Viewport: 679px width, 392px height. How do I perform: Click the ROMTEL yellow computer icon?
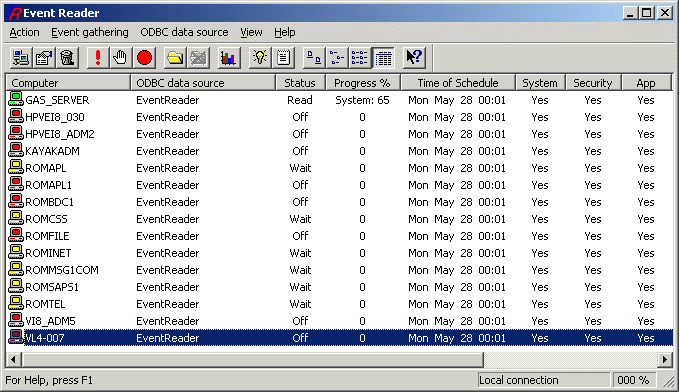pyautogui.click(x=16, y=303)
